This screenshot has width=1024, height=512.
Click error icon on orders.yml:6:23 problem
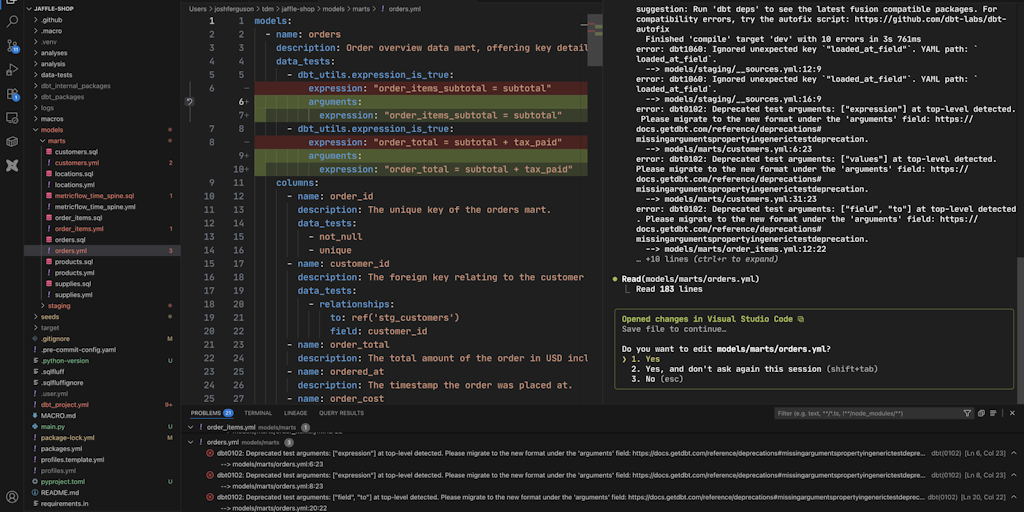point(210,453)
